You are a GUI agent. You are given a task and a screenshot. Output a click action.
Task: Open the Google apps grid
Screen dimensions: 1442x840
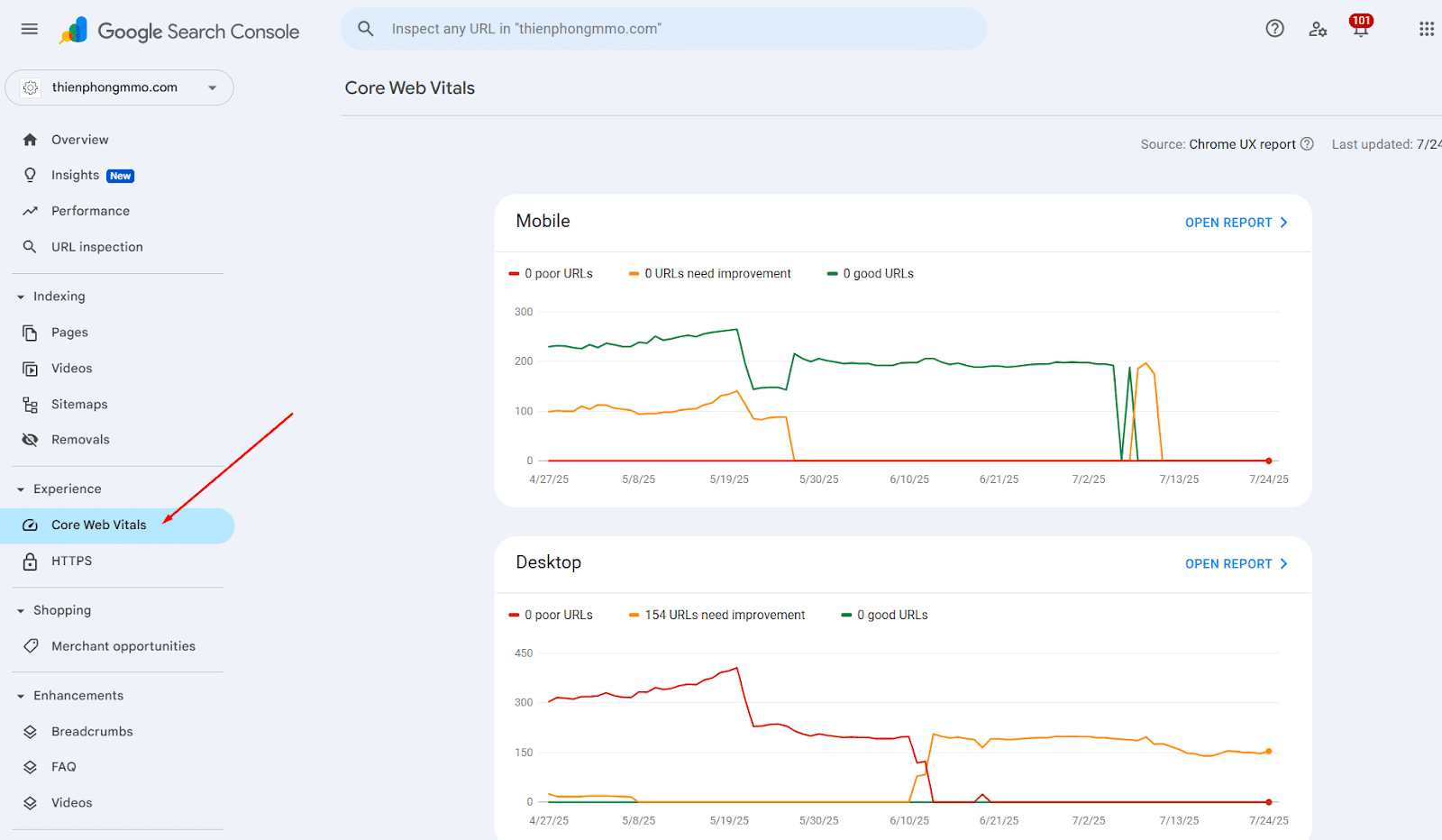coord(1426,29)
